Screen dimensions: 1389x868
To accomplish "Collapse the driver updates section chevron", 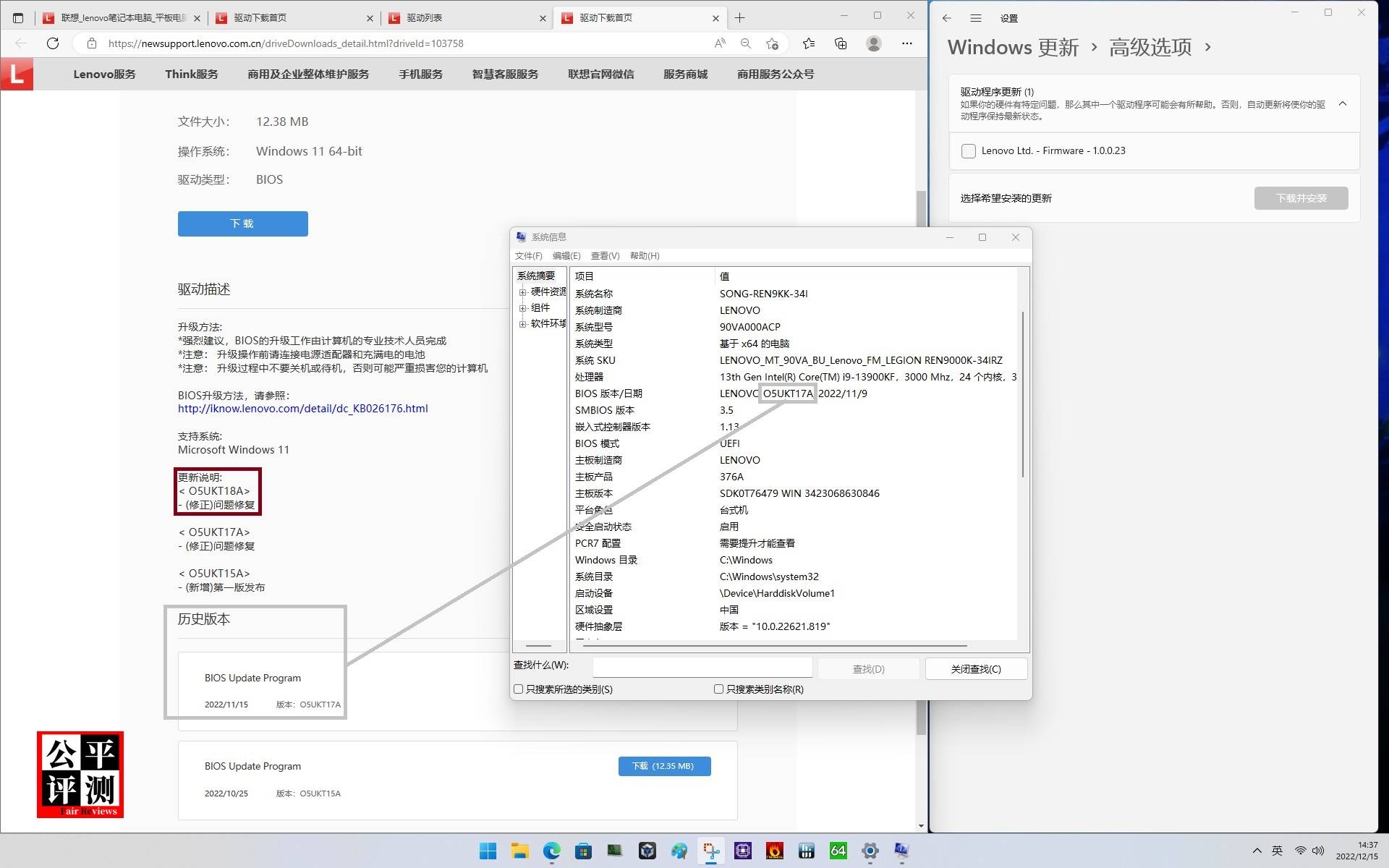I will [x=1343, y=103].
